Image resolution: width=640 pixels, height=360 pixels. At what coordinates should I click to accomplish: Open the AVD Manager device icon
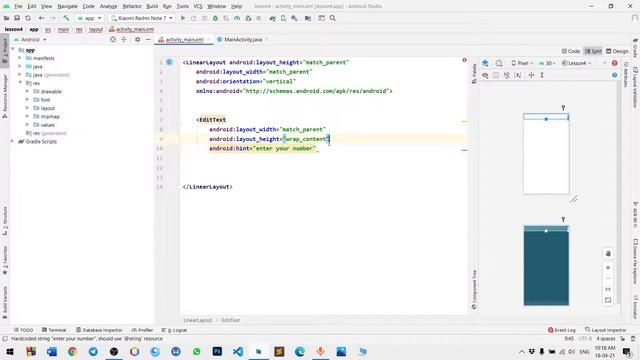(283, 18)
